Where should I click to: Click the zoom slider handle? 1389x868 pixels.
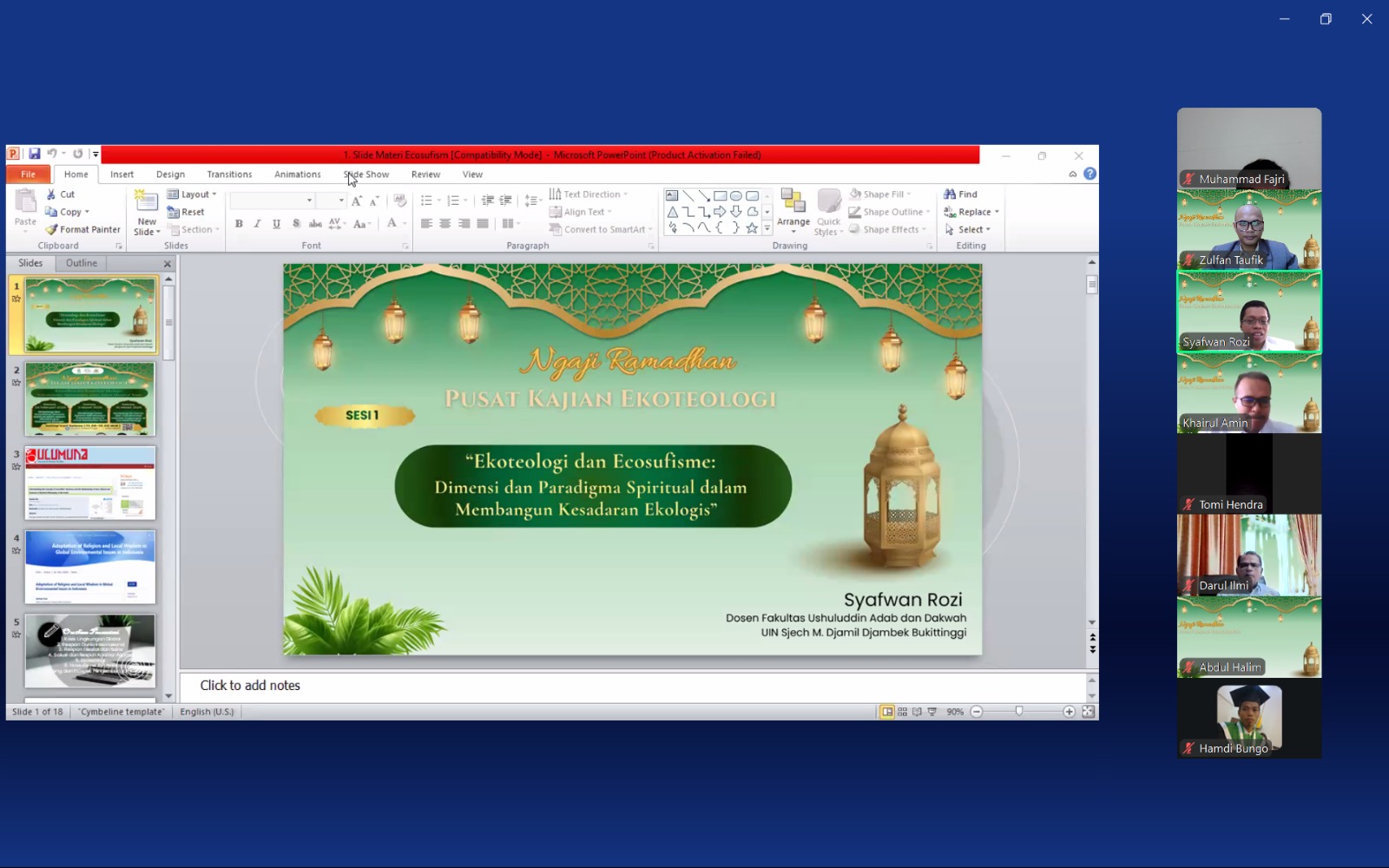(1019, 712)
